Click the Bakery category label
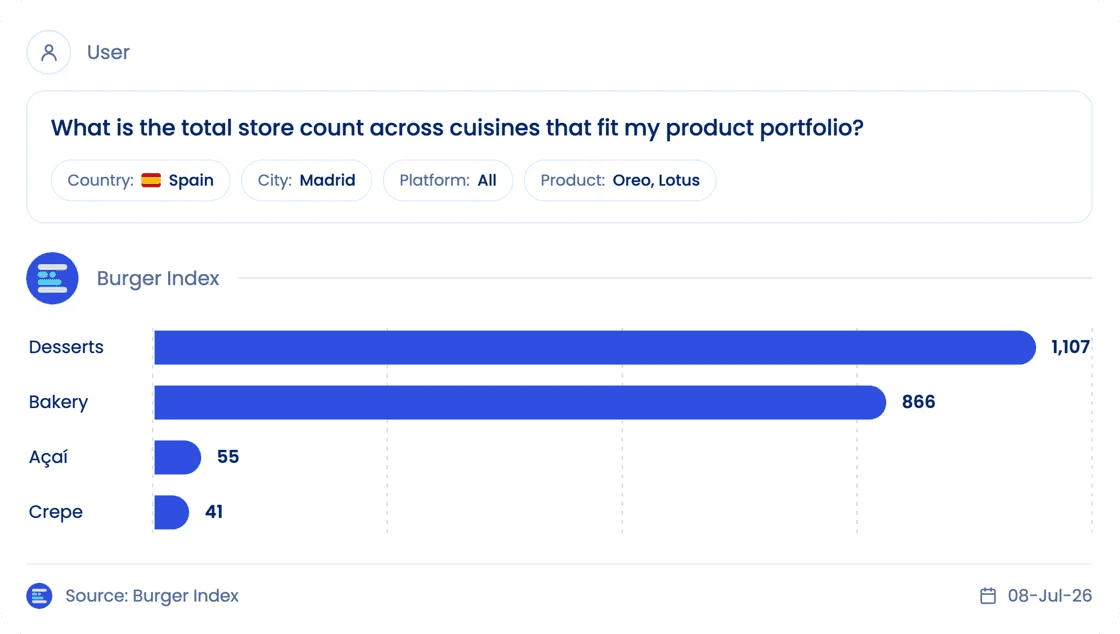The image size is (1120, 634). tap(59, 402)
